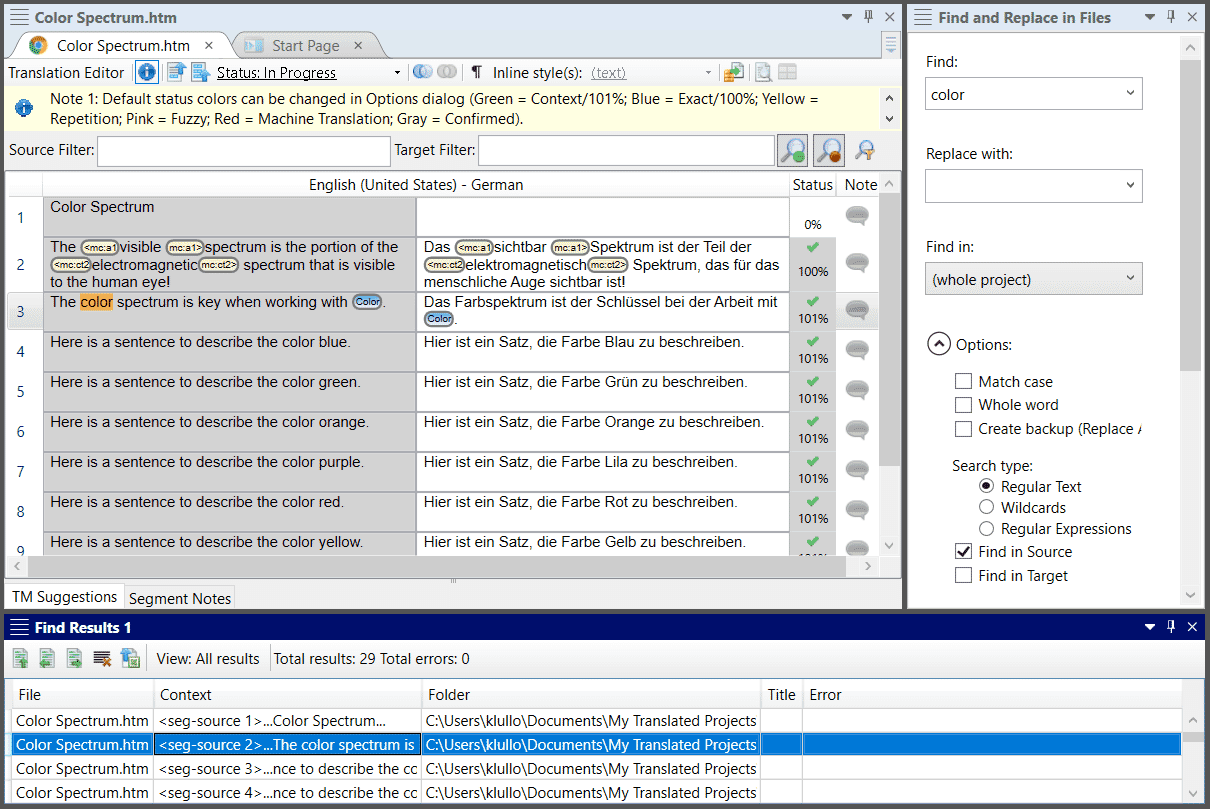This screenshot has width=1210, height=809.
Task: Click View: All results button
Action: click(x=208, y=659)
